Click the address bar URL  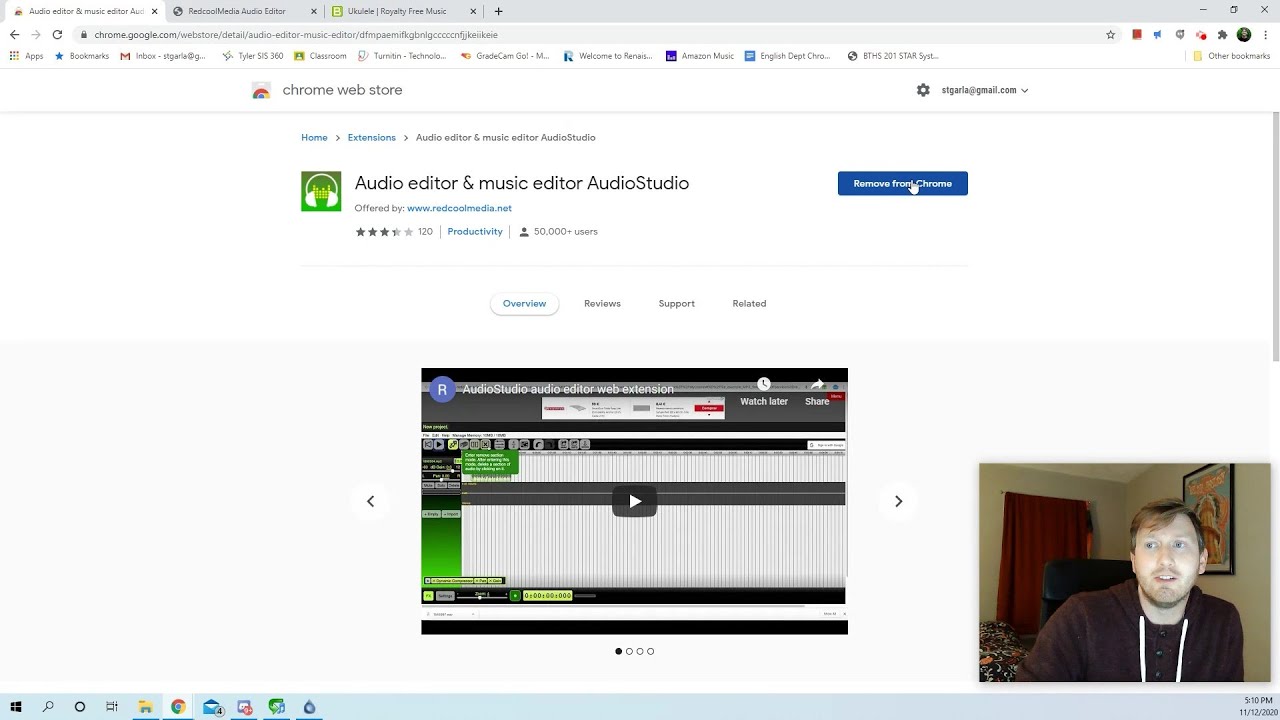[x=296, y=34]
